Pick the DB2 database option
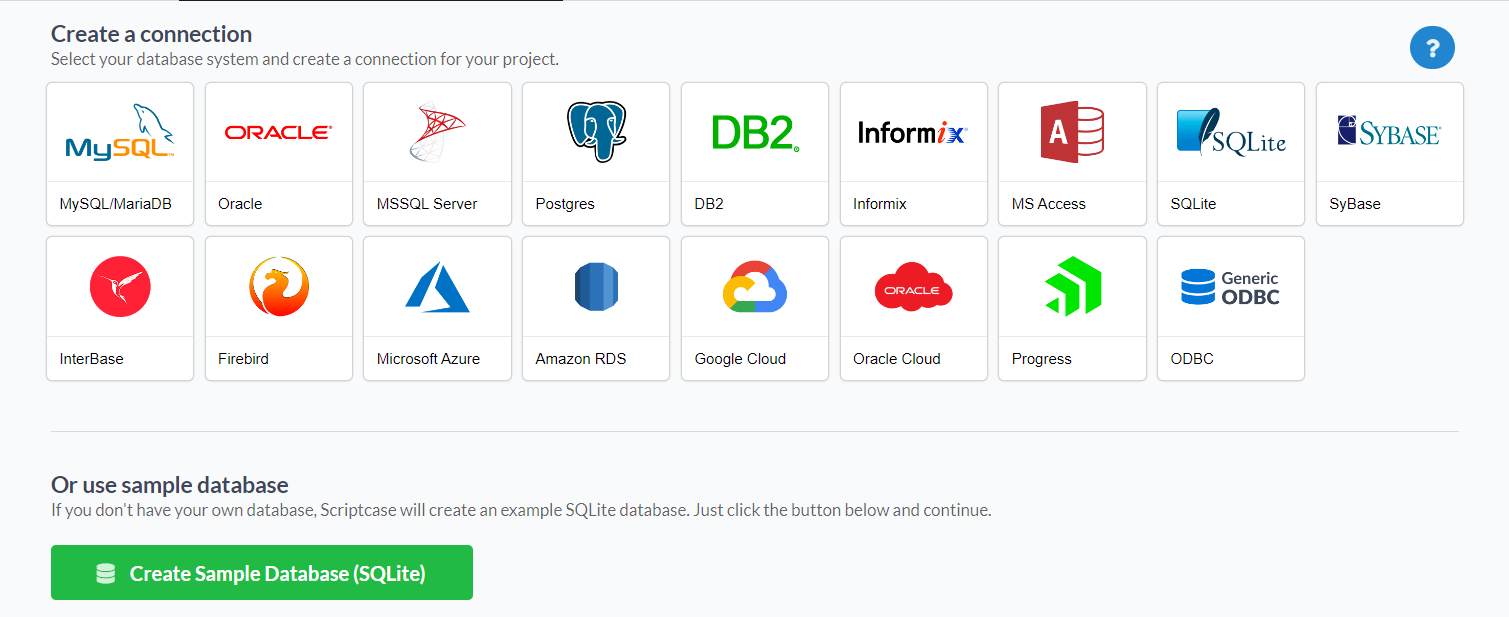This screenshot has width=1509, height=617. coord(754,154)
